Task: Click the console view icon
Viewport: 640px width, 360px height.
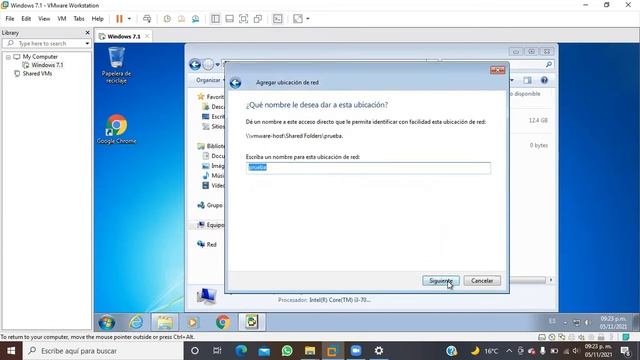Action: (278, 19)
